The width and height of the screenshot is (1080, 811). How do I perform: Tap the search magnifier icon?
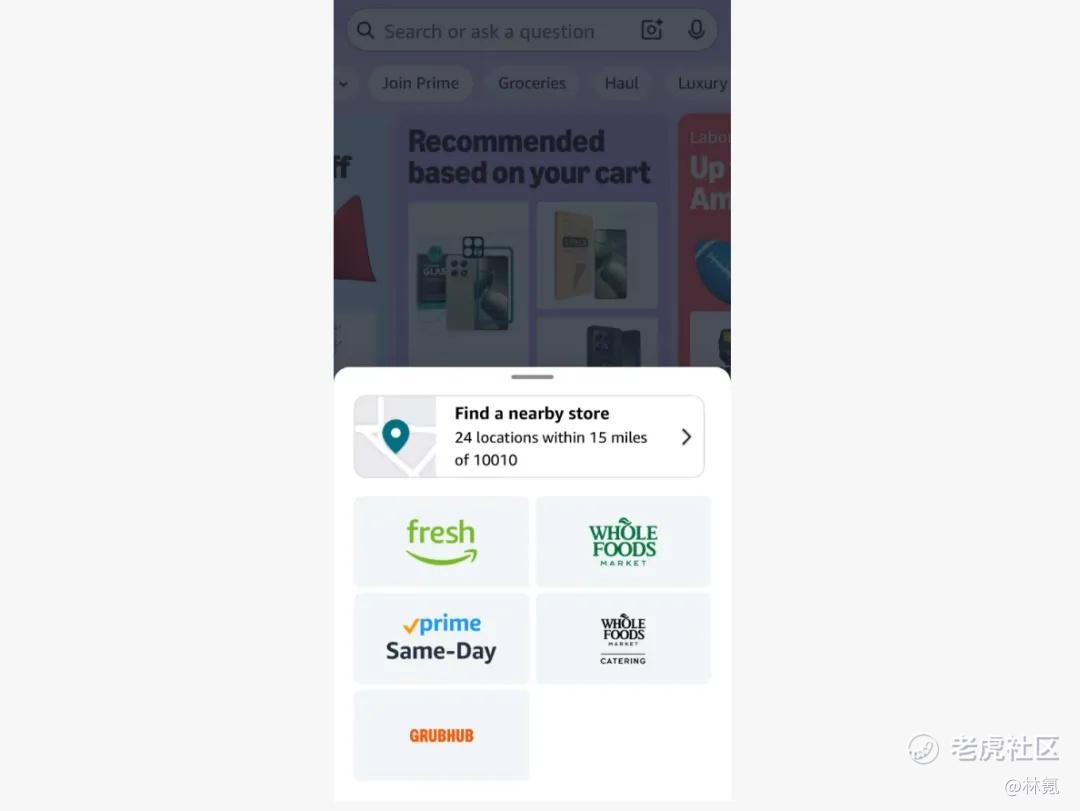(365, 30)
